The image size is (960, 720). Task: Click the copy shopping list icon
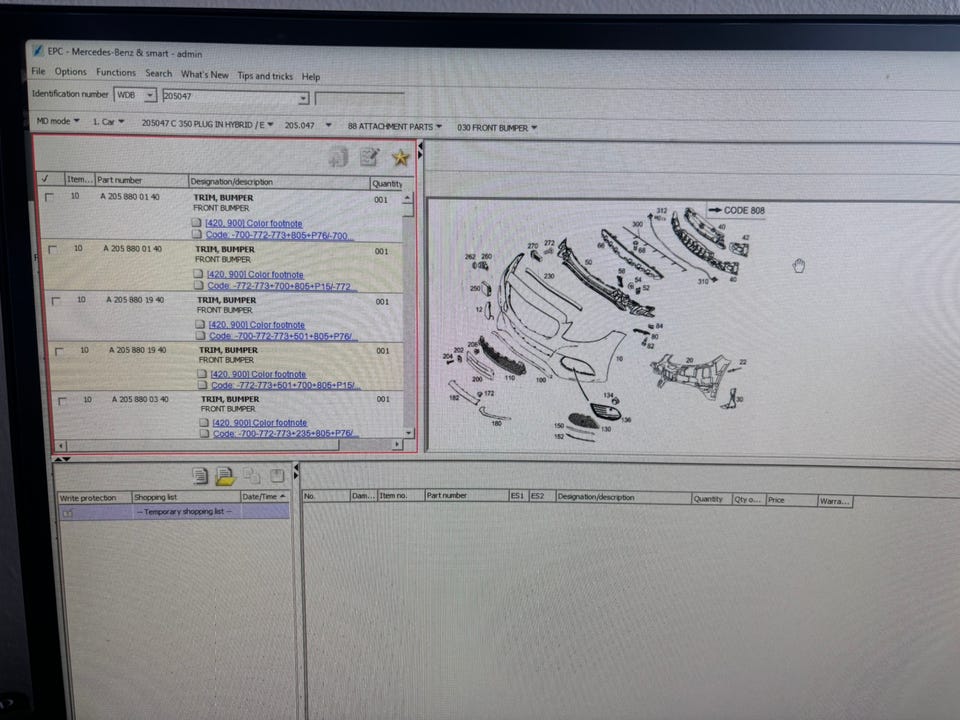(x=252, y=476)
